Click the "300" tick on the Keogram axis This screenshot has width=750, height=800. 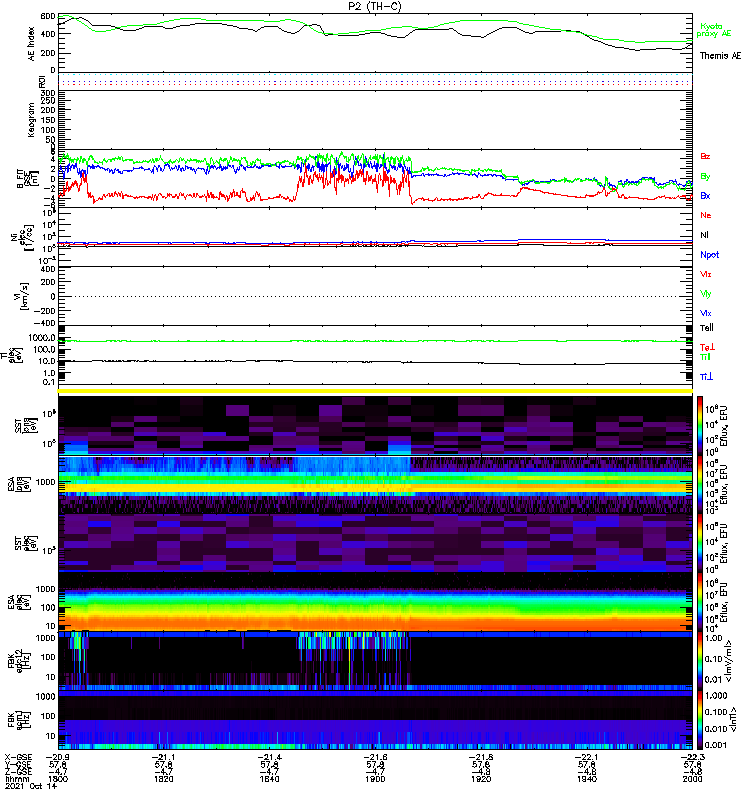[48, 93]
